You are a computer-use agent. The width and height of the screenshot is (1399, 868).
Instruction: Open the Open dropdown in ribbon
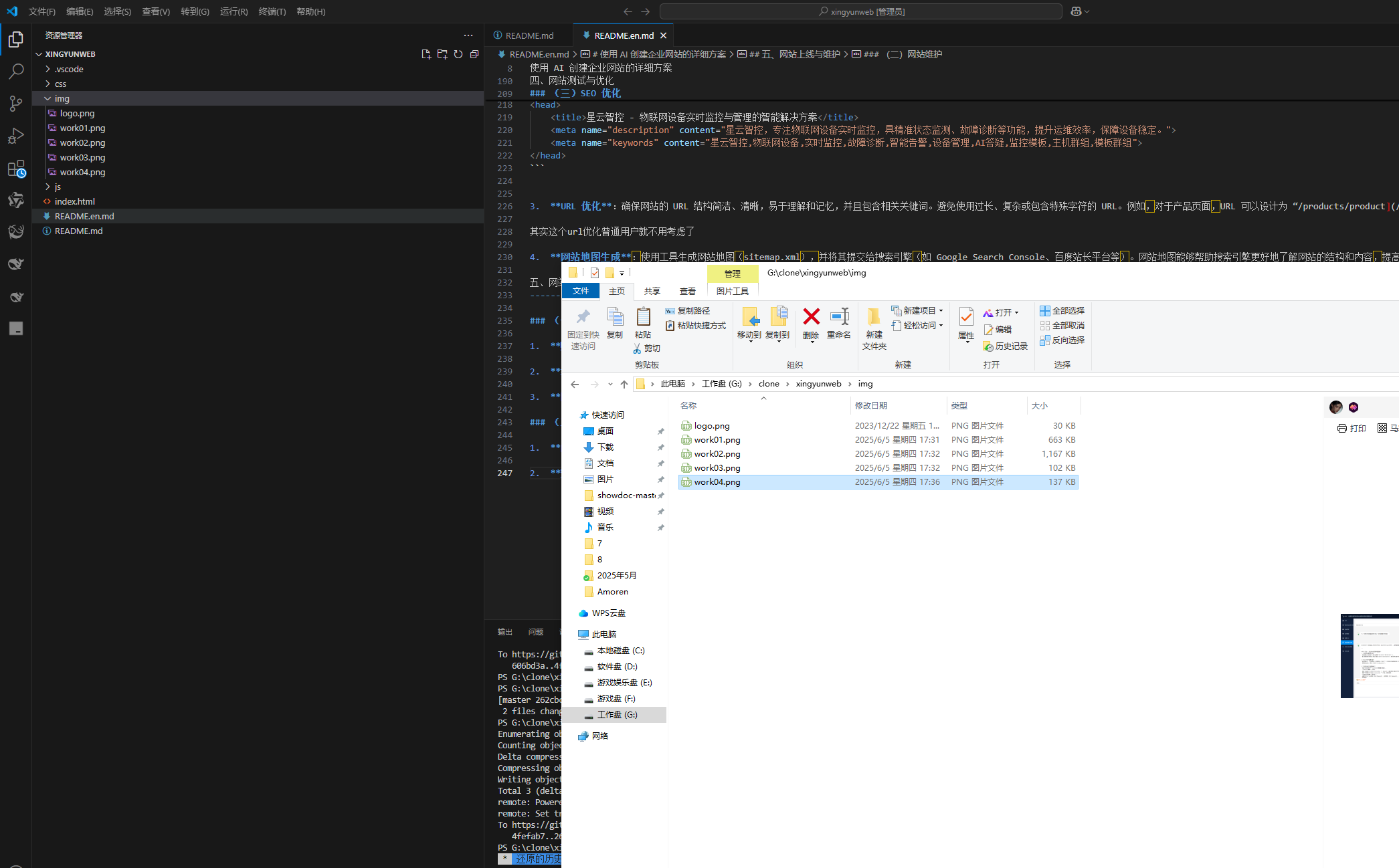click(x=1001, y=313)
